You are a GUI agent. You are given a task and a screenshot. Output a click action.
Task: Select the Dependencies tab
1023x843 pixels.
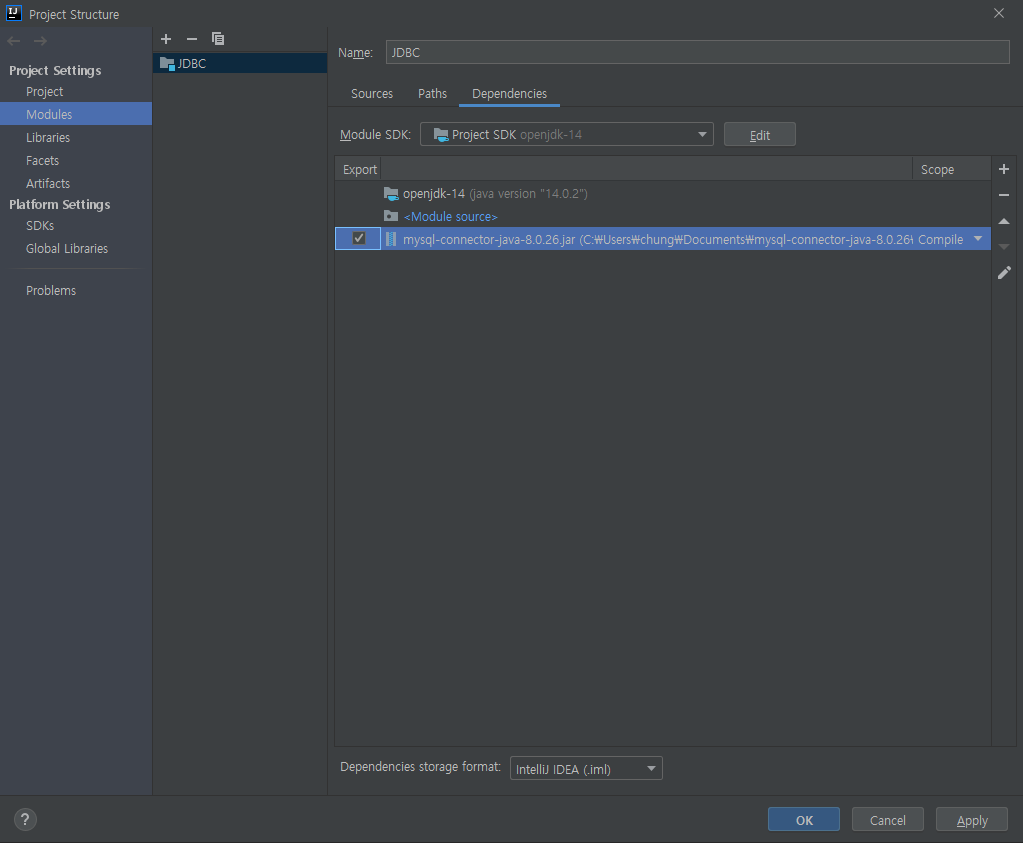click(509, 93)
